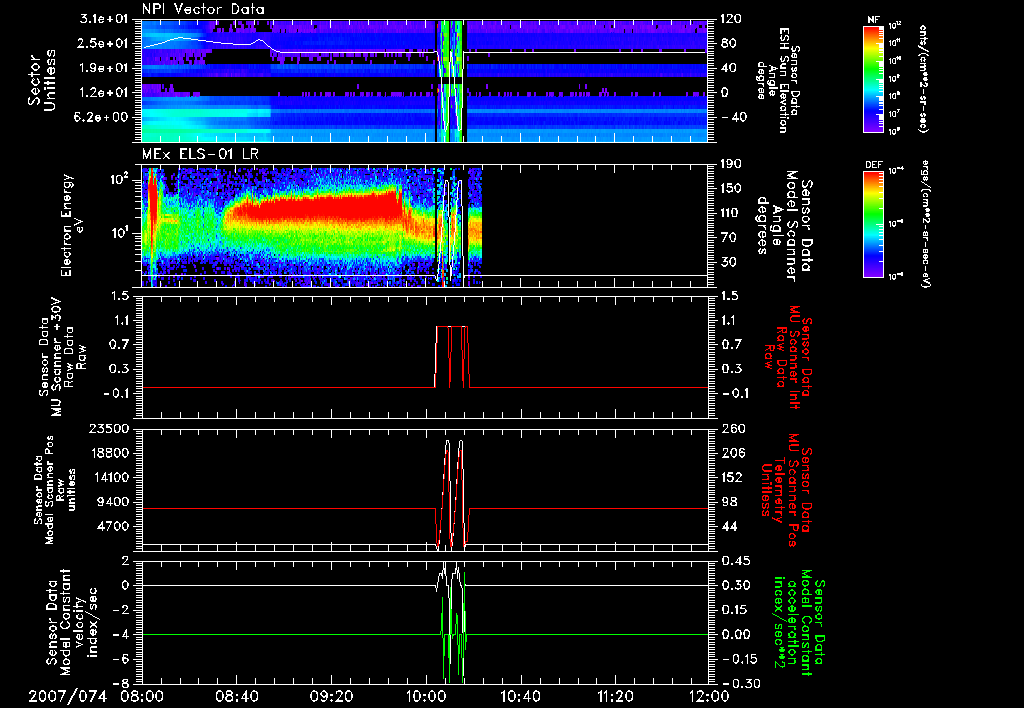
Task: Click the '98' telemetry tick label
Action: (729, 502)
